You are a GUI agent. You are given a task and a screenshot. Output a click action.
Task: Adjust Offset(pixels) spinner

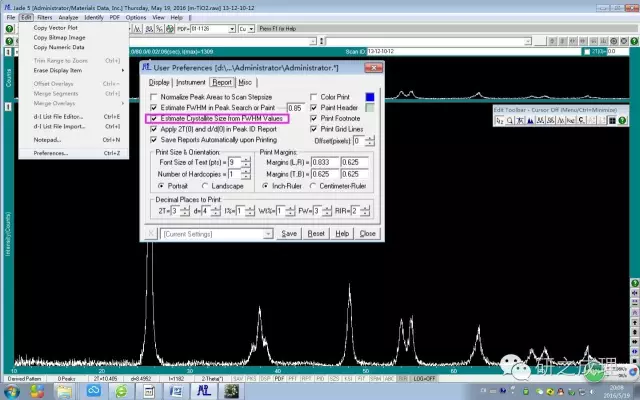[x=369, y=141]
